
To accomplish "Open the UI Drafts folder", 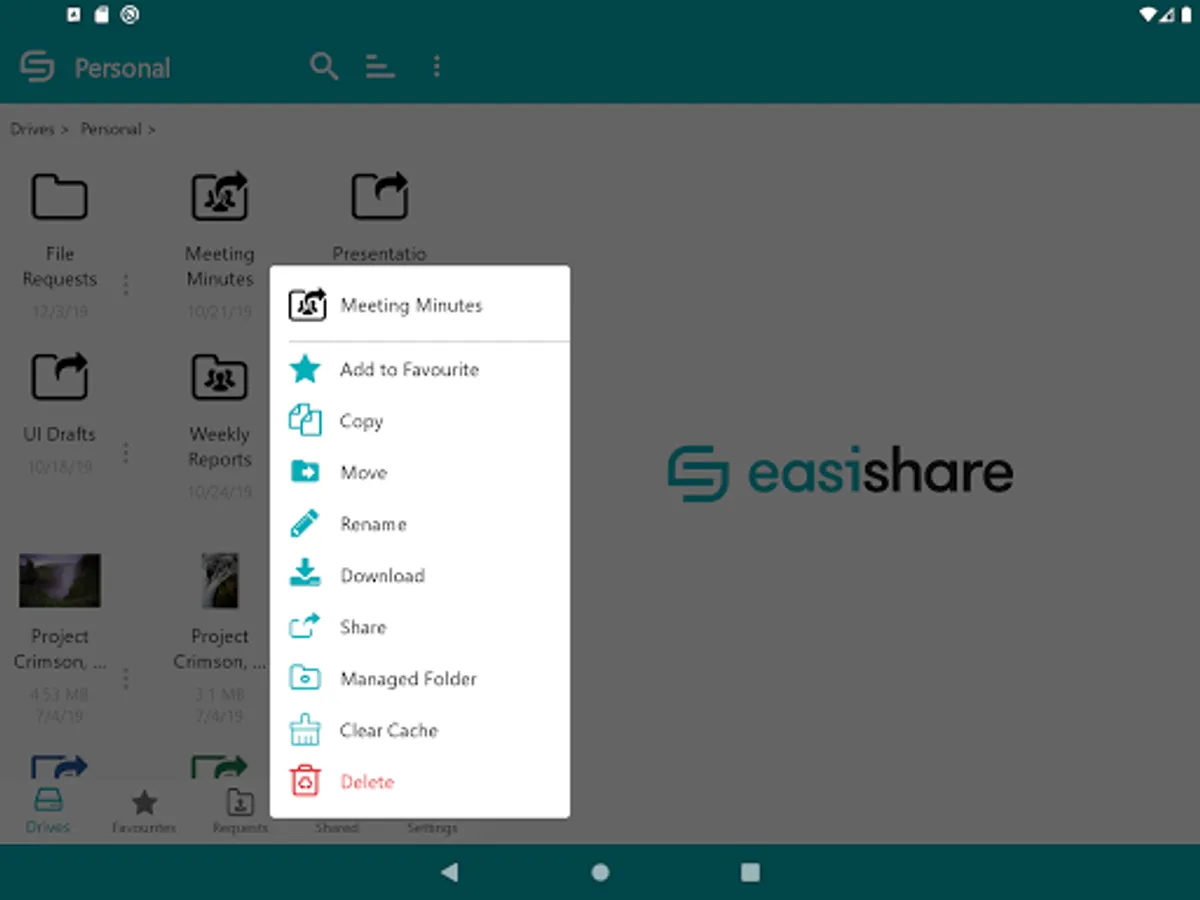I will (x=60, y=376).
